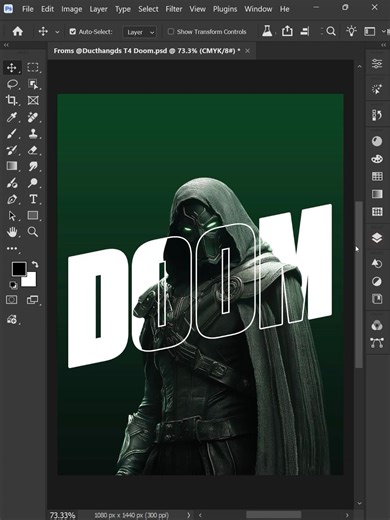Toggle Quick Mask mode
Image resolution: width=390 pixels, height=520 pixels.
point(12,300)
